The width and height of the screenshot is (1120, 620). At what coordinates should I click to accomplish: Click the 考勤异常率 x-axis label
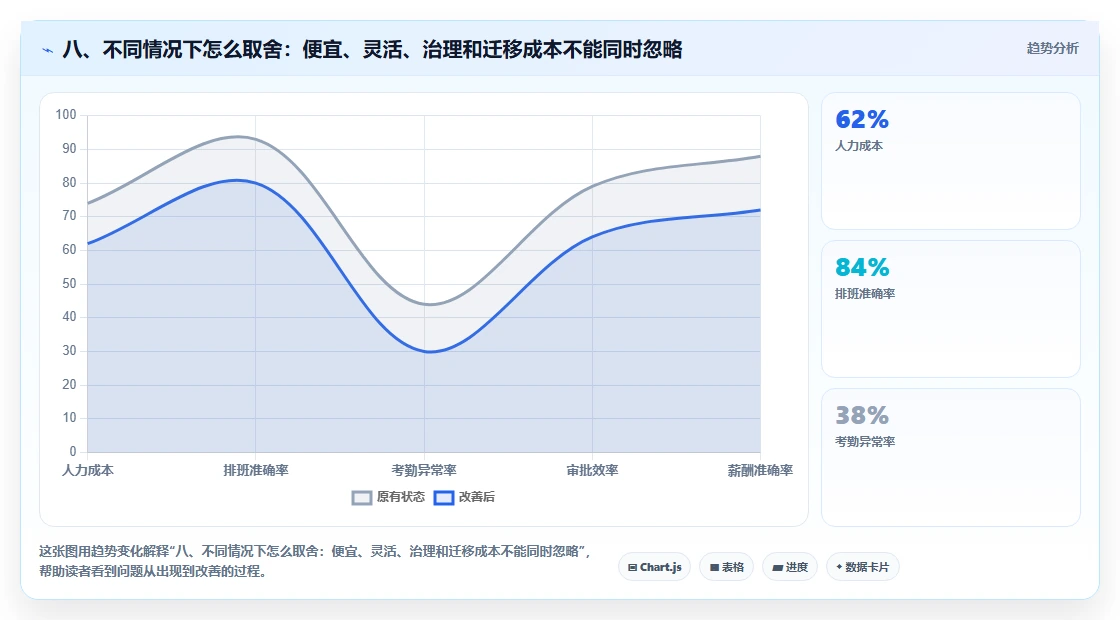pyautogui.click(x=424, y=470)
